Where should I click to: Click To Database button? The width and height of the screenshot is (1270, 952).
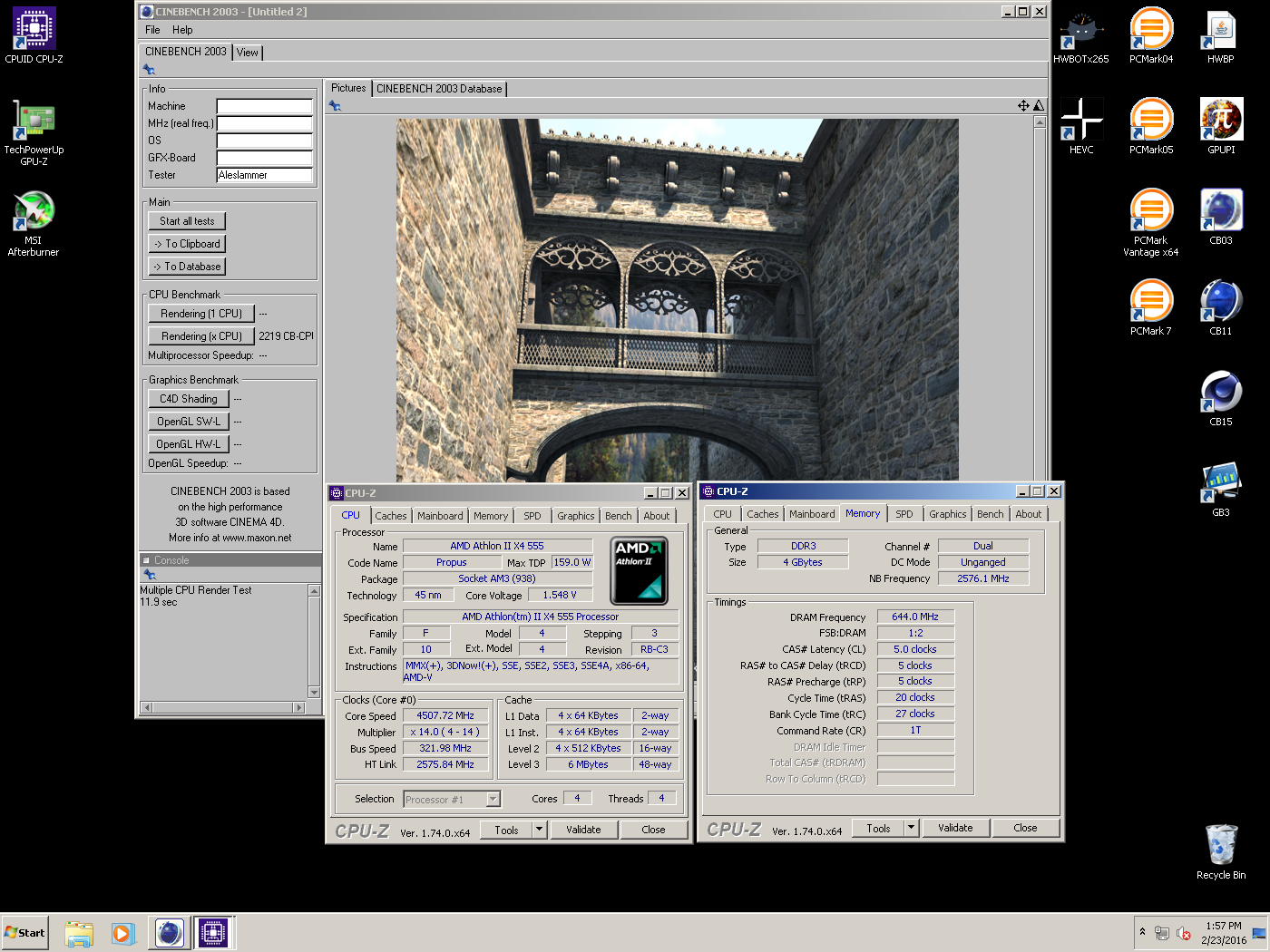point(187,267)
